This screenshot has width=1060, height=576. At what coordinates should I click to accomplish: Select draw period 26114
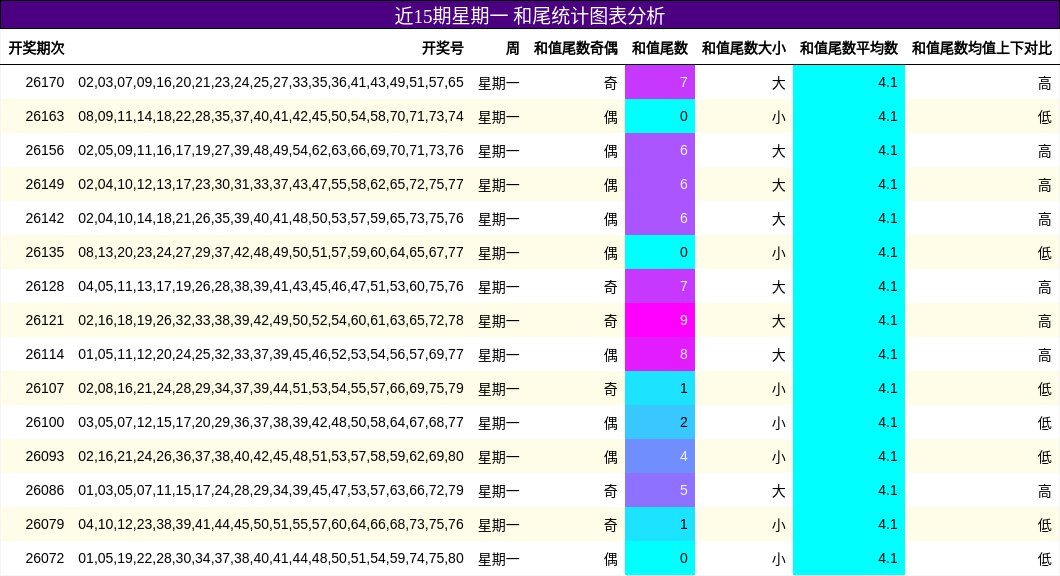click(45, 354)
